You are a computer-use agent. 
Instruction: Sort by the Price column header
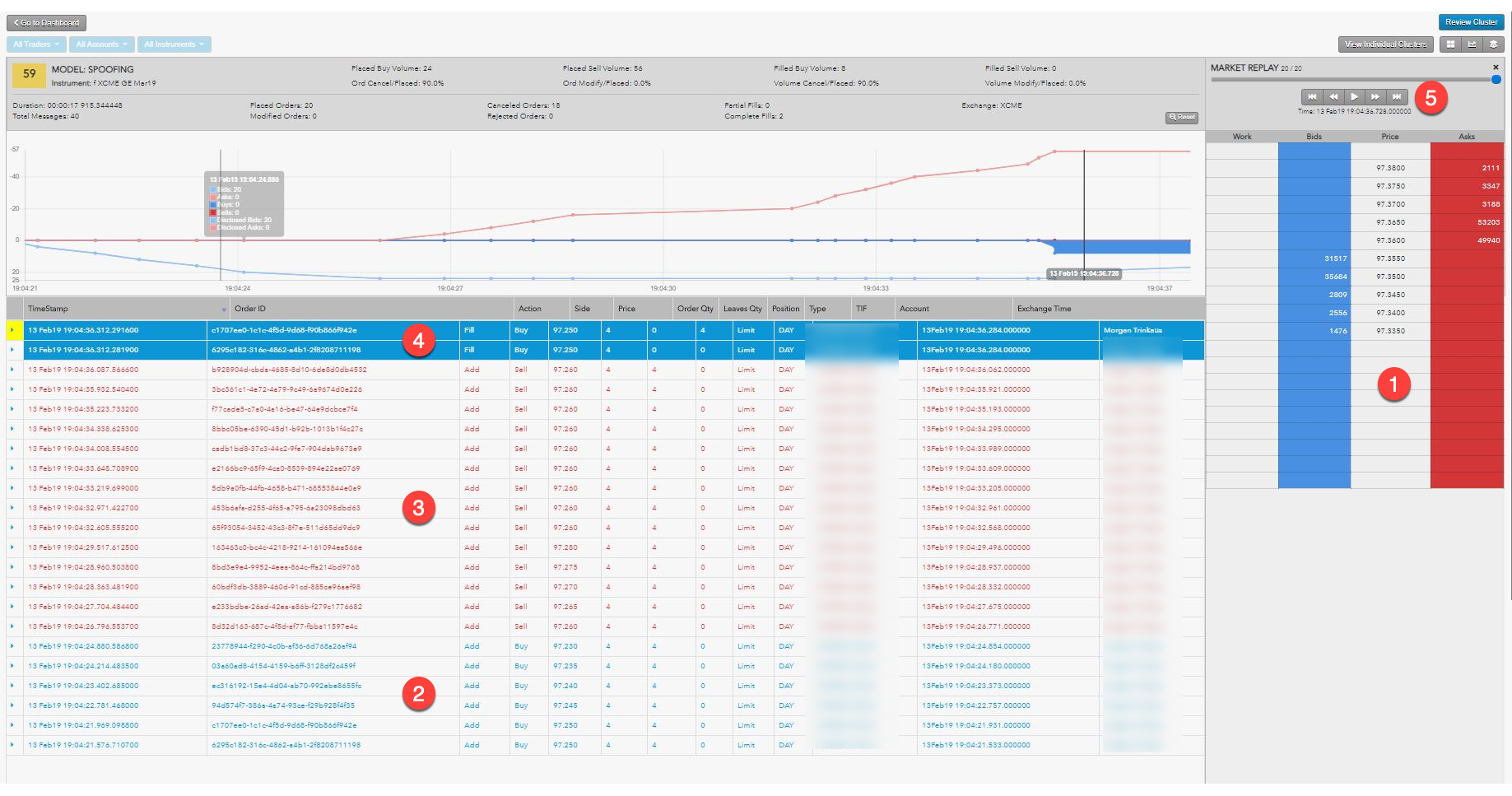click(x=627, y=309)
